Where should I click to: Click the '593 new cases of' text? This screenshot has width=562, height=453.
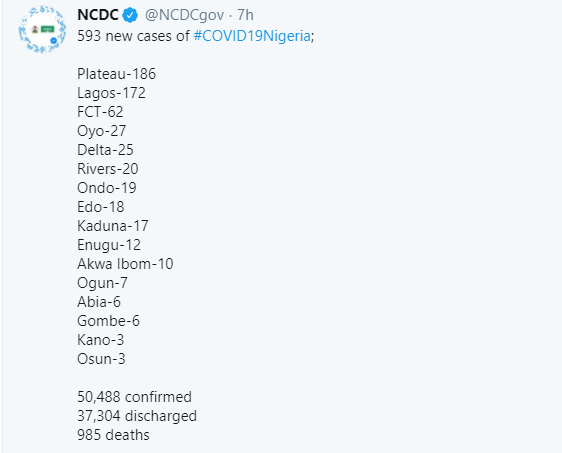[x=133, y=36]
